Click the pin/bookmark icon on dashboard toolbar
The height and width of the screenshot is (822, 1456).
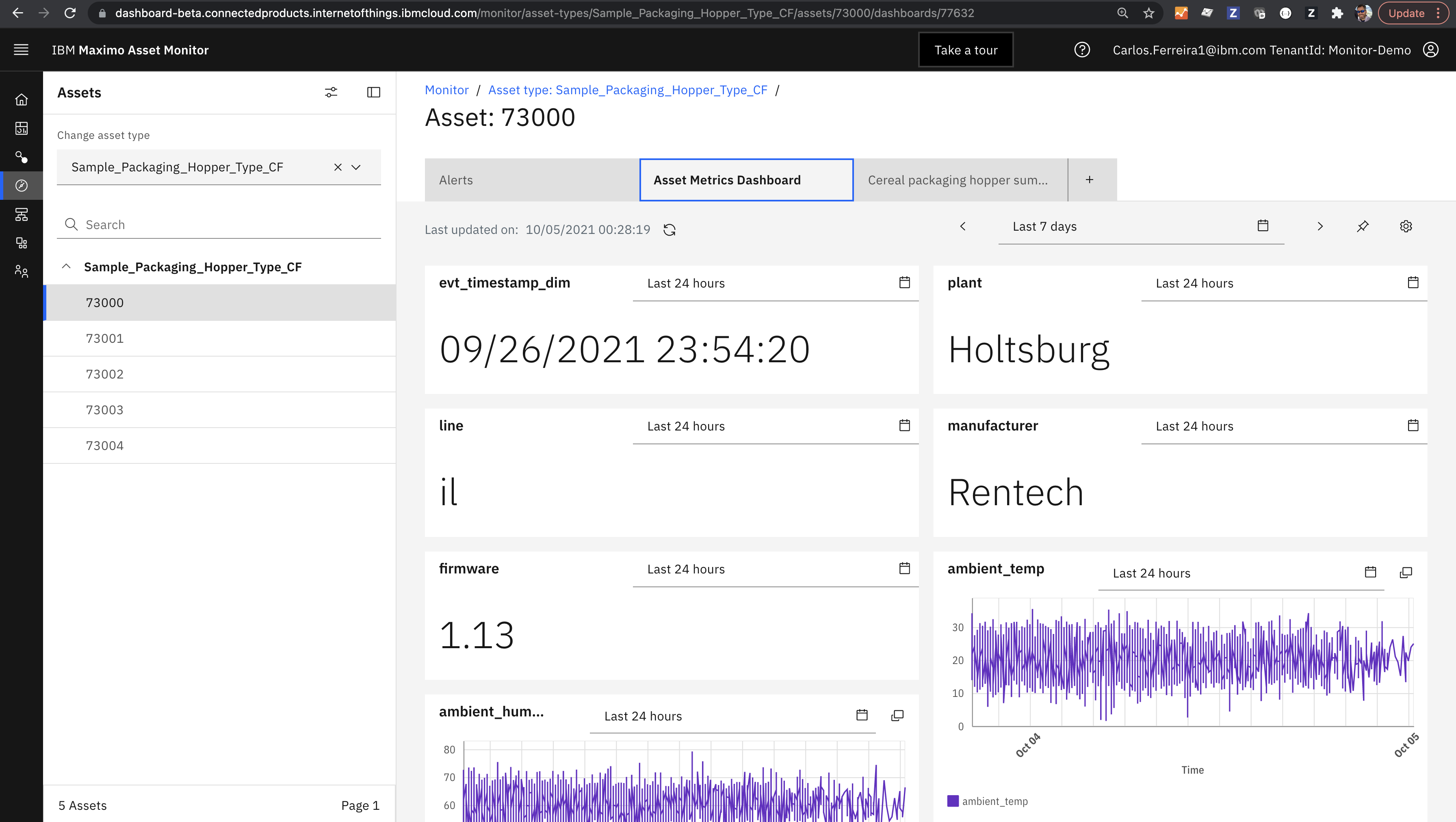pos(1363,226)
